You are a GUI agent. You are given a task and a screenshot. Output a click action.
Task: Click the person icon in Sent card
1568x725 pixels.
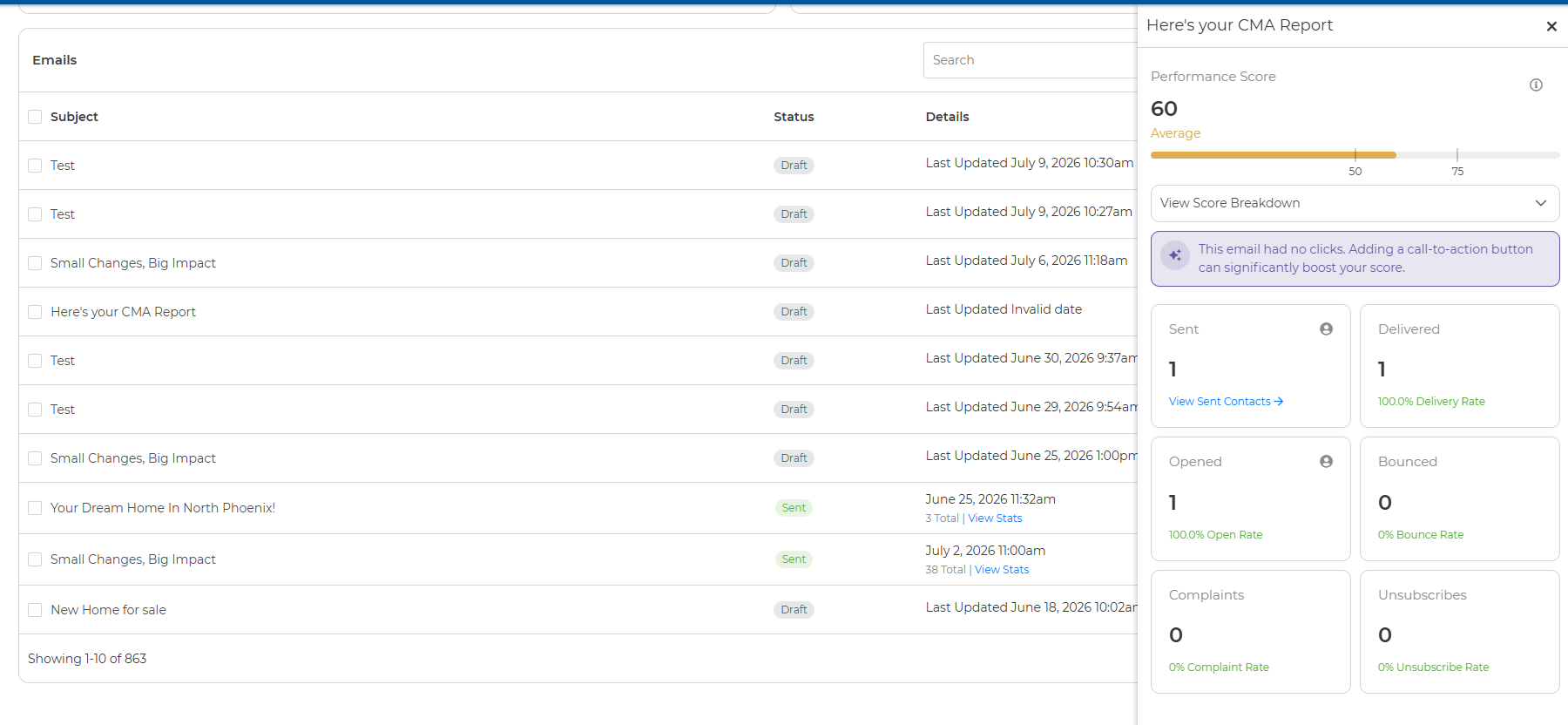(1326, 329)
